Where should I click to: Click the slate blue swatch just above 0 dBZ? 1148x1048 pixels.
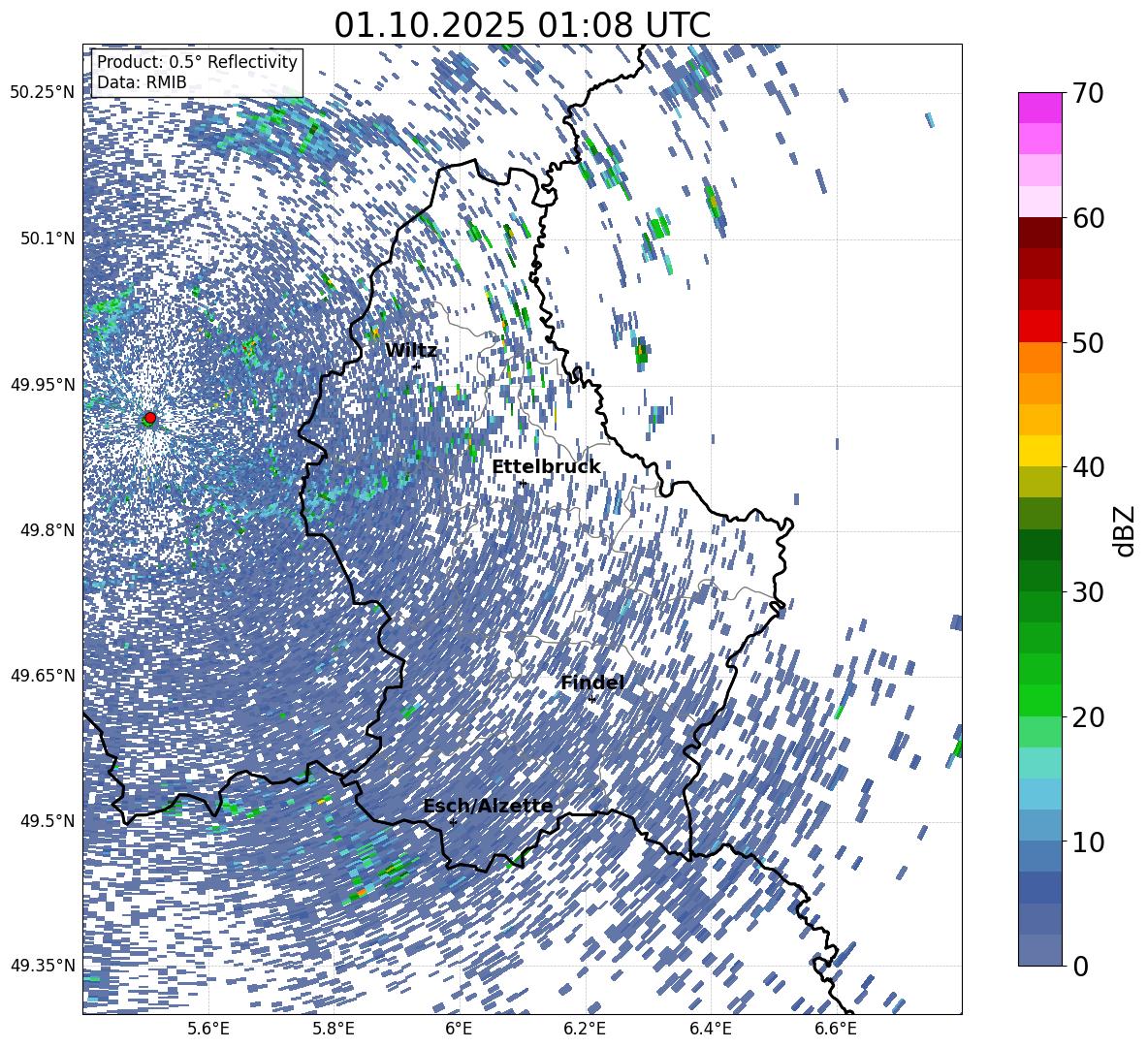point(1039,950)
